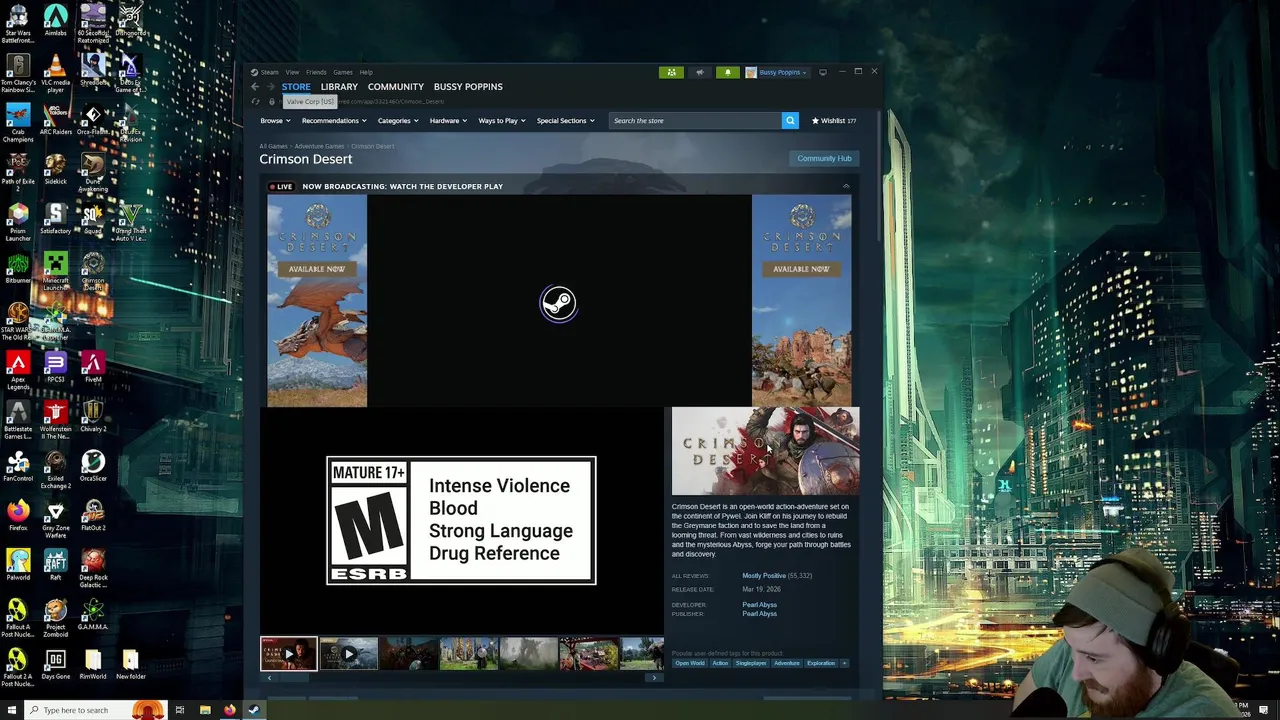Click the Exploration tag
Screen dimensions: 1280x720
click(821, 663)
